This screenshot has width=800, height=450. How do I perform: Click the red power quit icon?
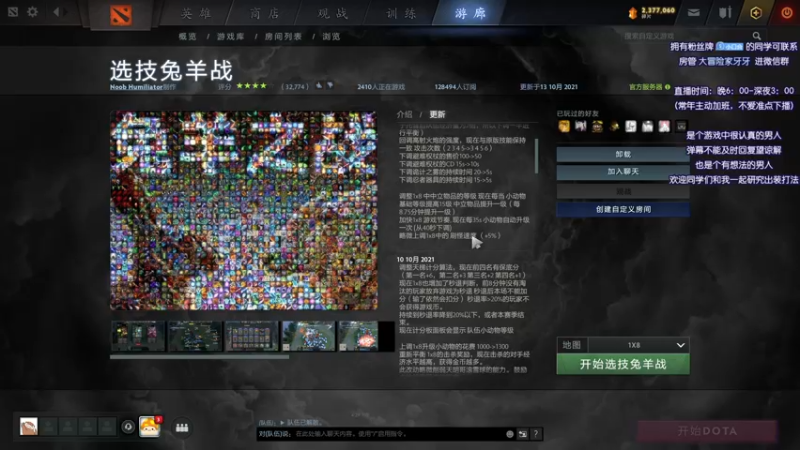787,13
